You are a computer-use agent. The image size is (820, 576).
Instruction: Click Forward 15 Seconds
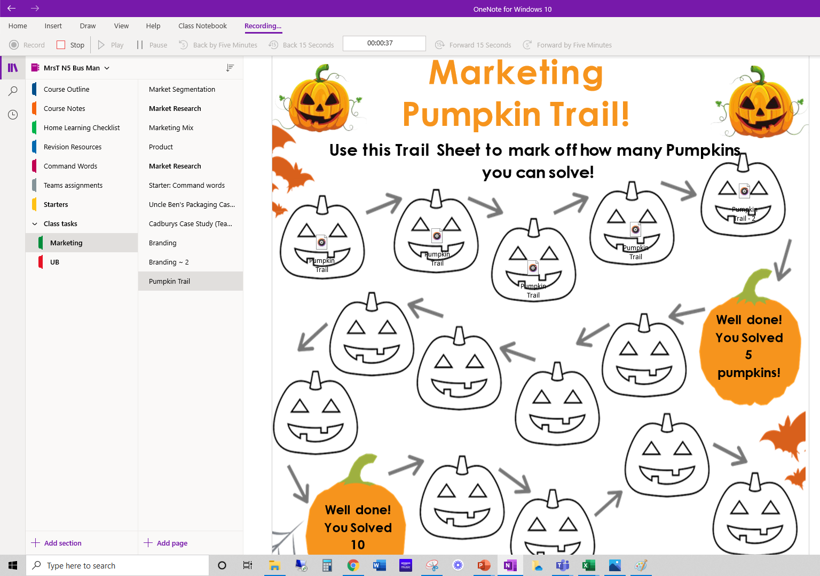pos(473,45)
